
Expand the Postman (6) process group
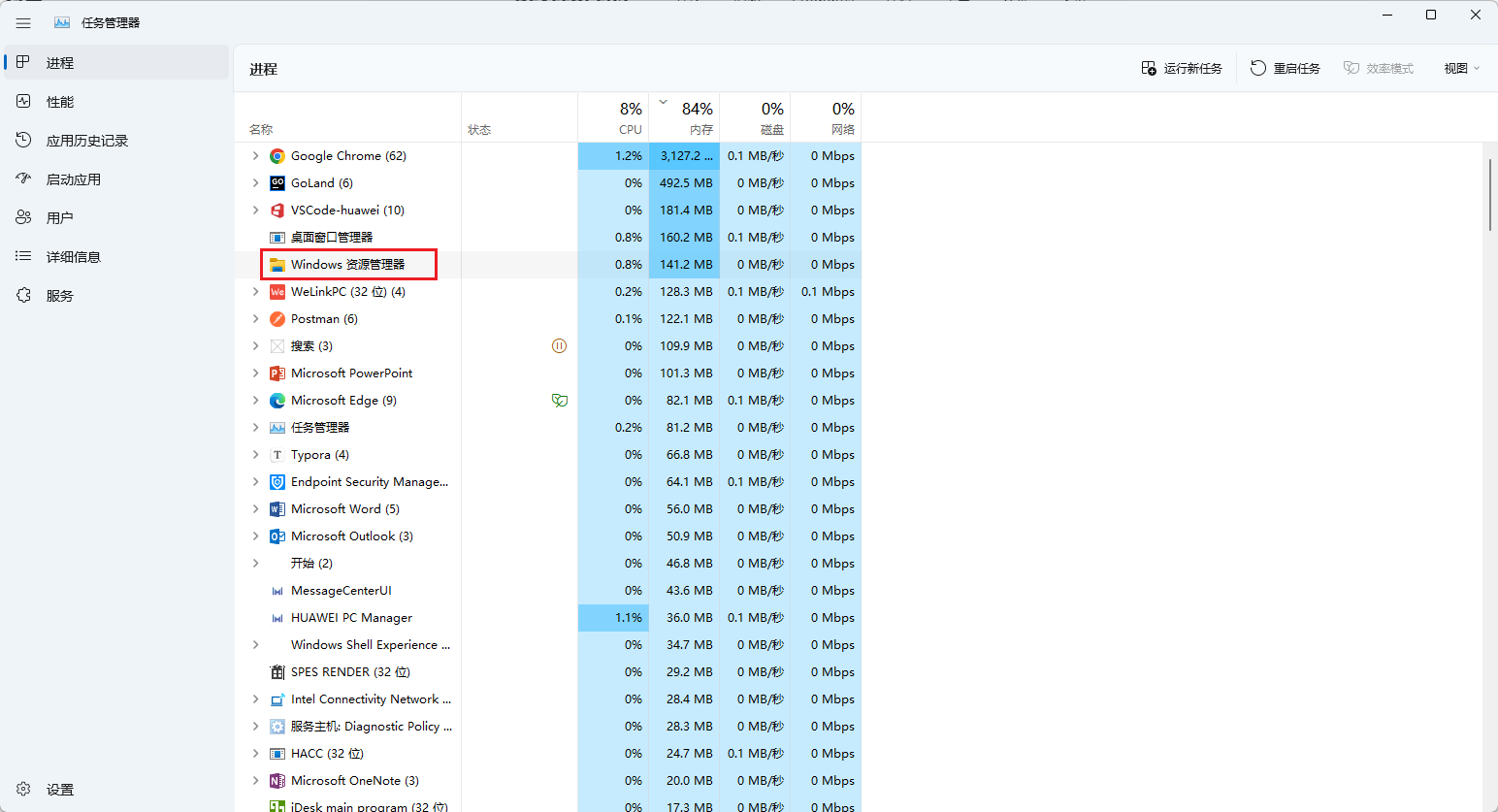[x=255, y=319]
